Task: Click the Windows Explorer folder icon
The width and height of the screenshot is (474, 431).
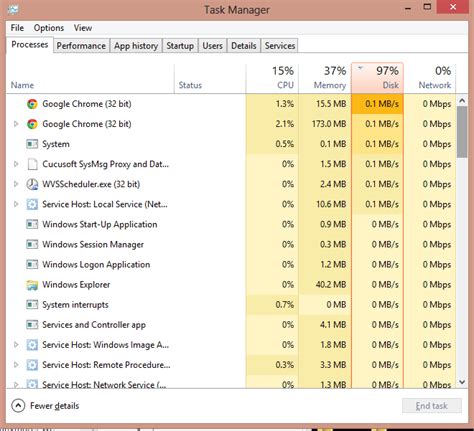Action: (x=32, y=285)
